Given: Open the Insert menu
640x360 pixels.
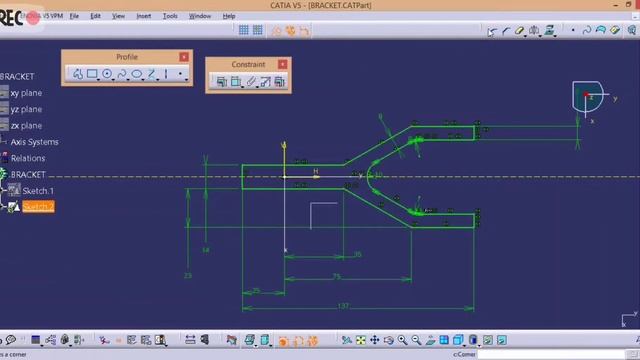Looking at the screenshot, I should pos(144,16).
